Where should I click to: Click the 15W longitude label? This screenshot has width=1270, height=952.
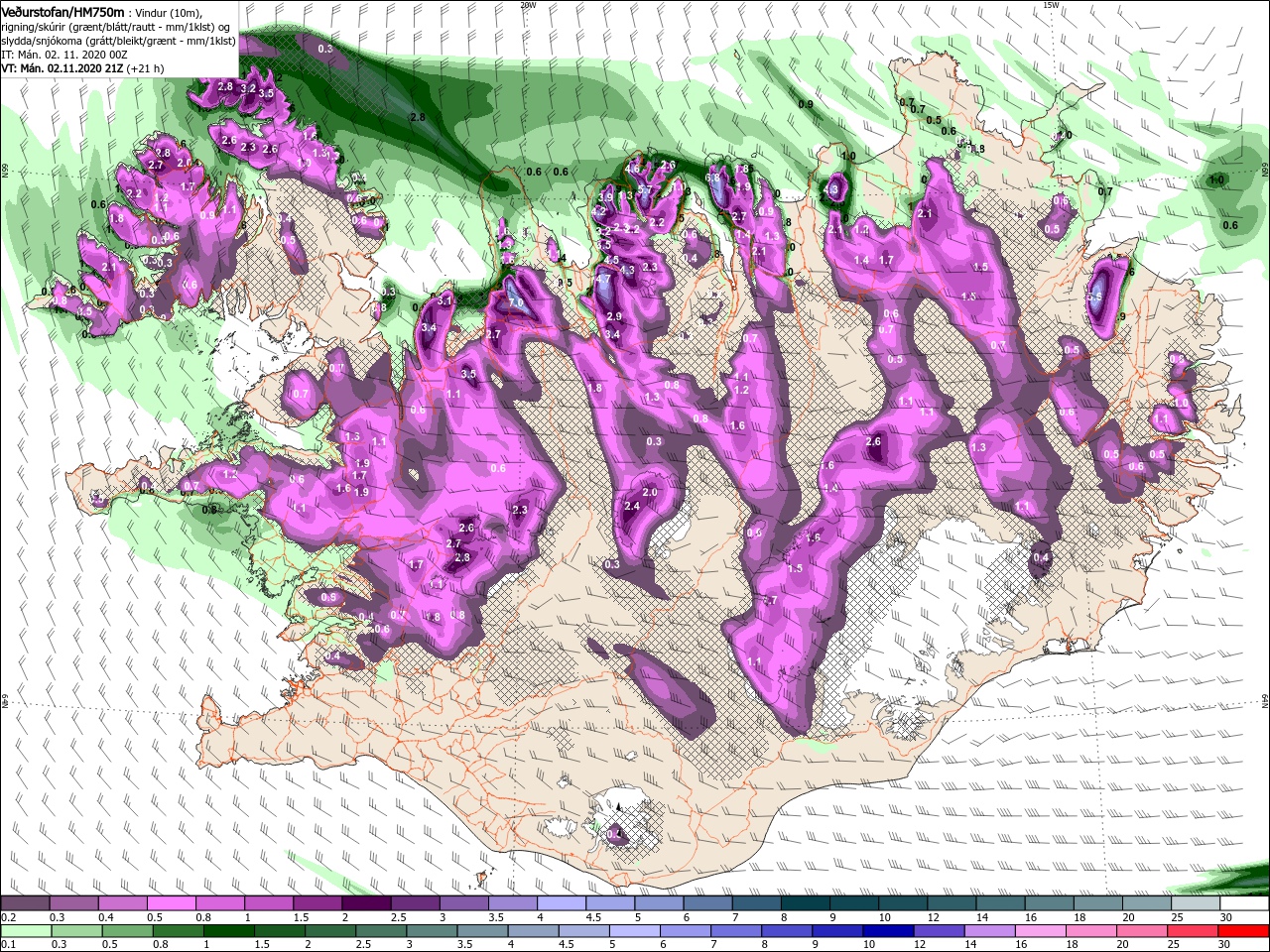click(x=1051, y=4)
